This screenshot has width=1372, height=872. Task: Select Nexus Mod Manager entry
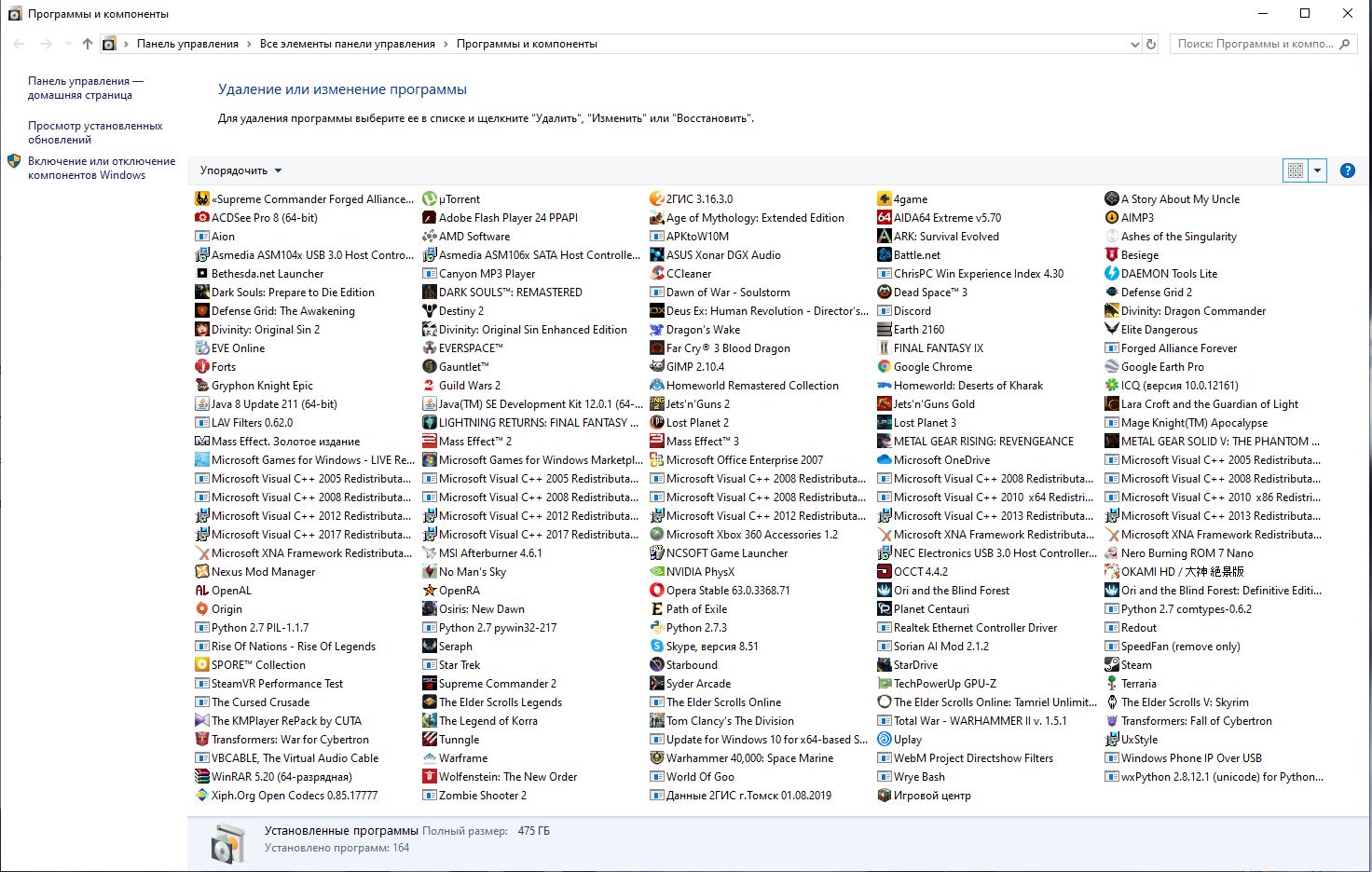click(254, 571)
